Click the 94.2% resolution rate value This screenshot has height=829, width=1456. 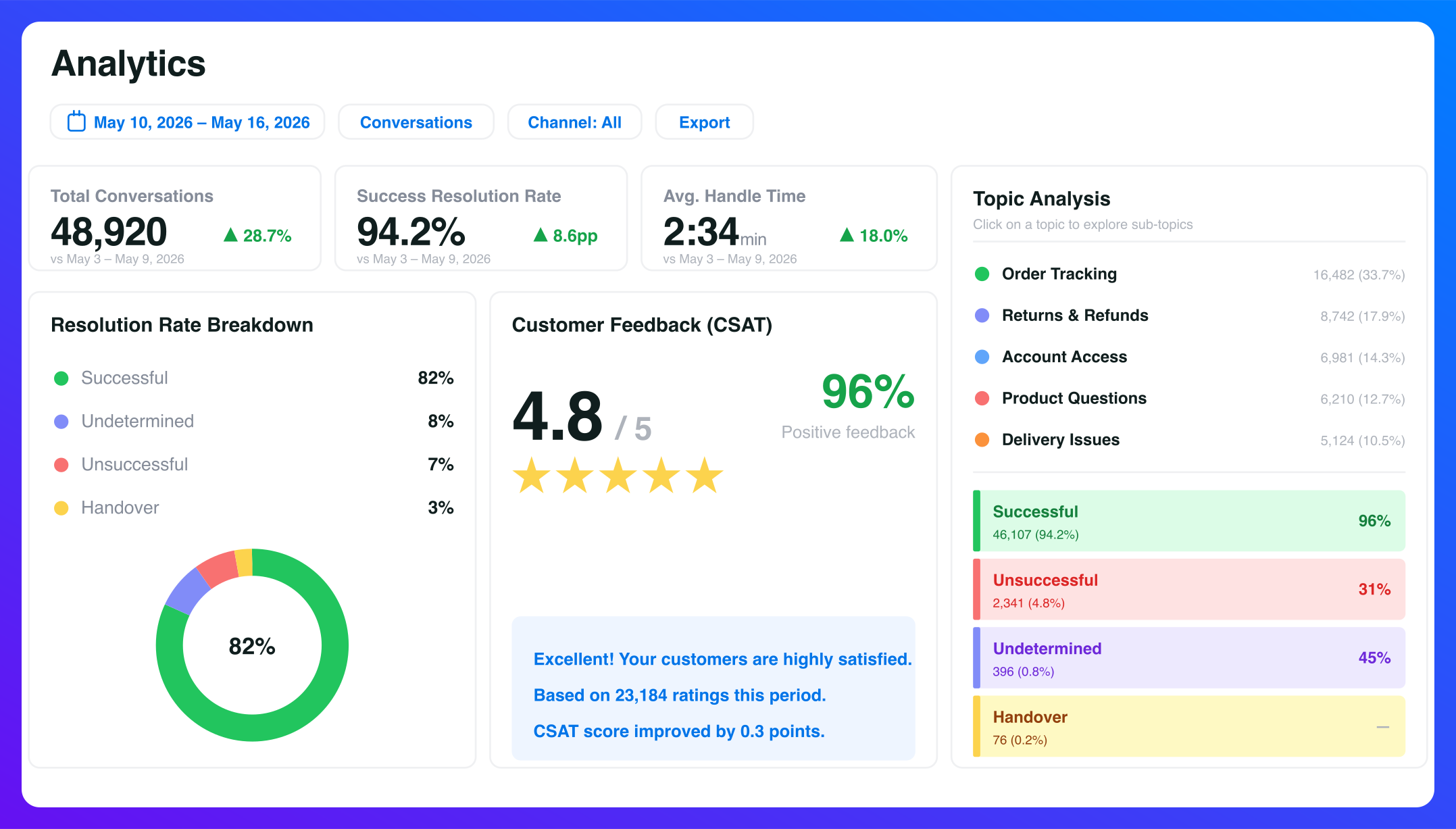(411, 232)
